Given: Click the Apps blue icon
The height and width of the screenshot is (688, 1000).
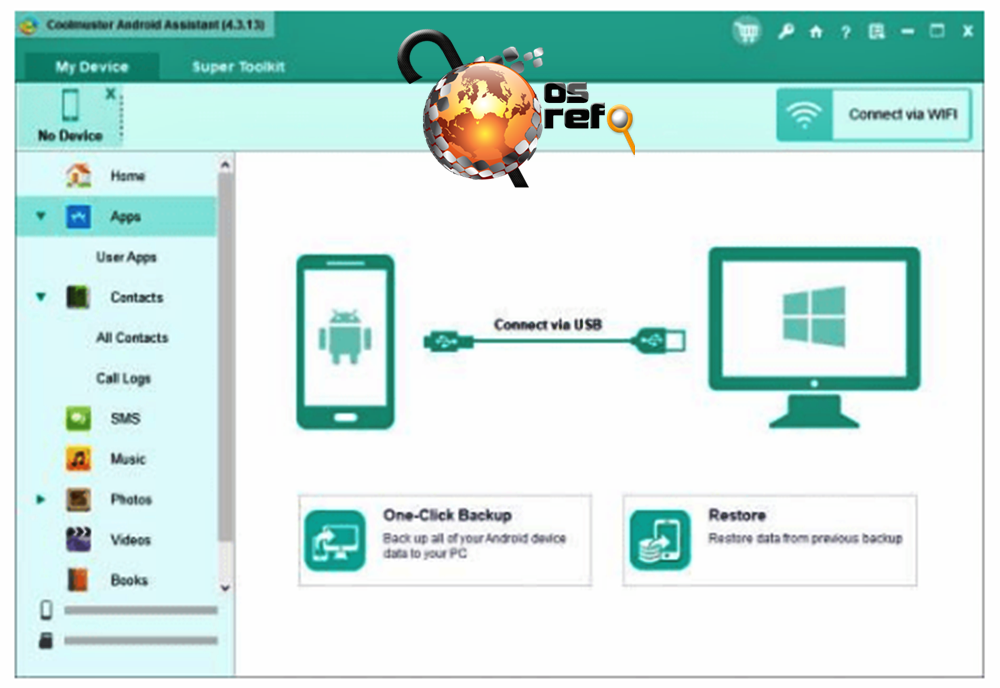Looking at the screenshot, I should [x=78, y=217].
